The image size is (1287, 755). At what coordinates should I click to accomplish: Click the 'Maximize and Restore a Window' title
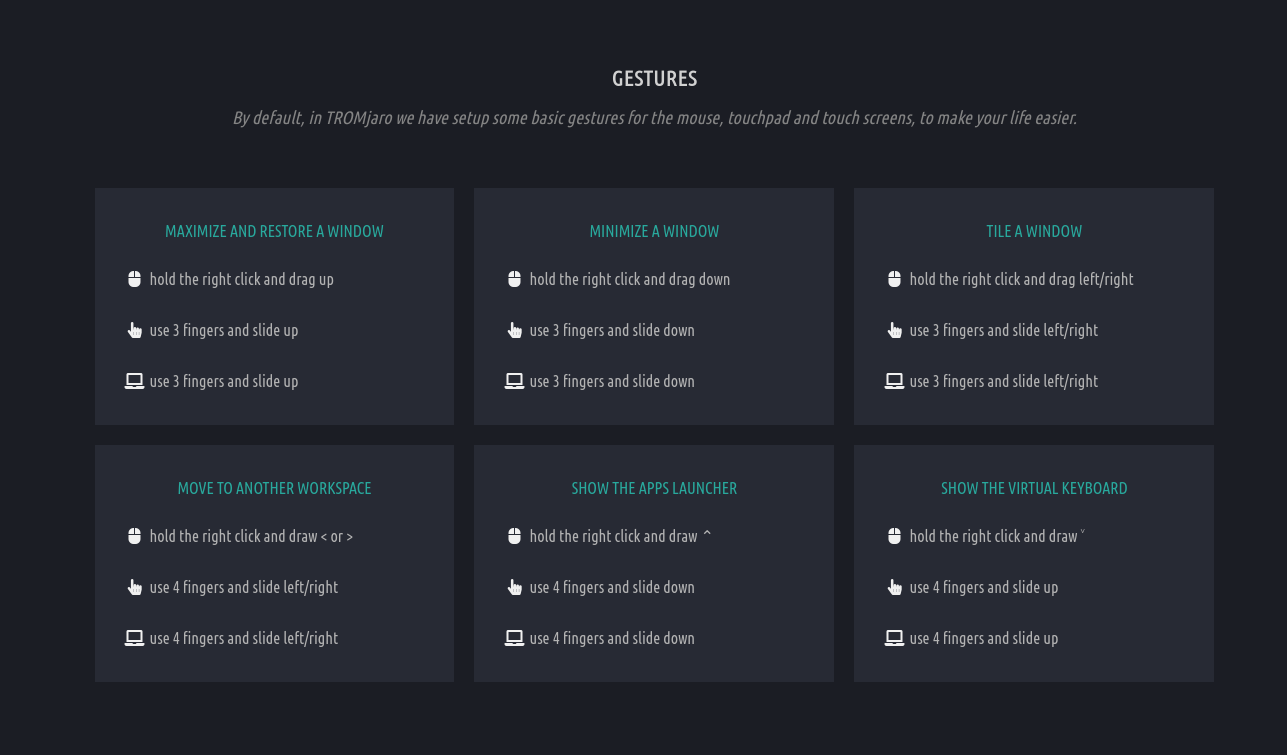point(274,231)
